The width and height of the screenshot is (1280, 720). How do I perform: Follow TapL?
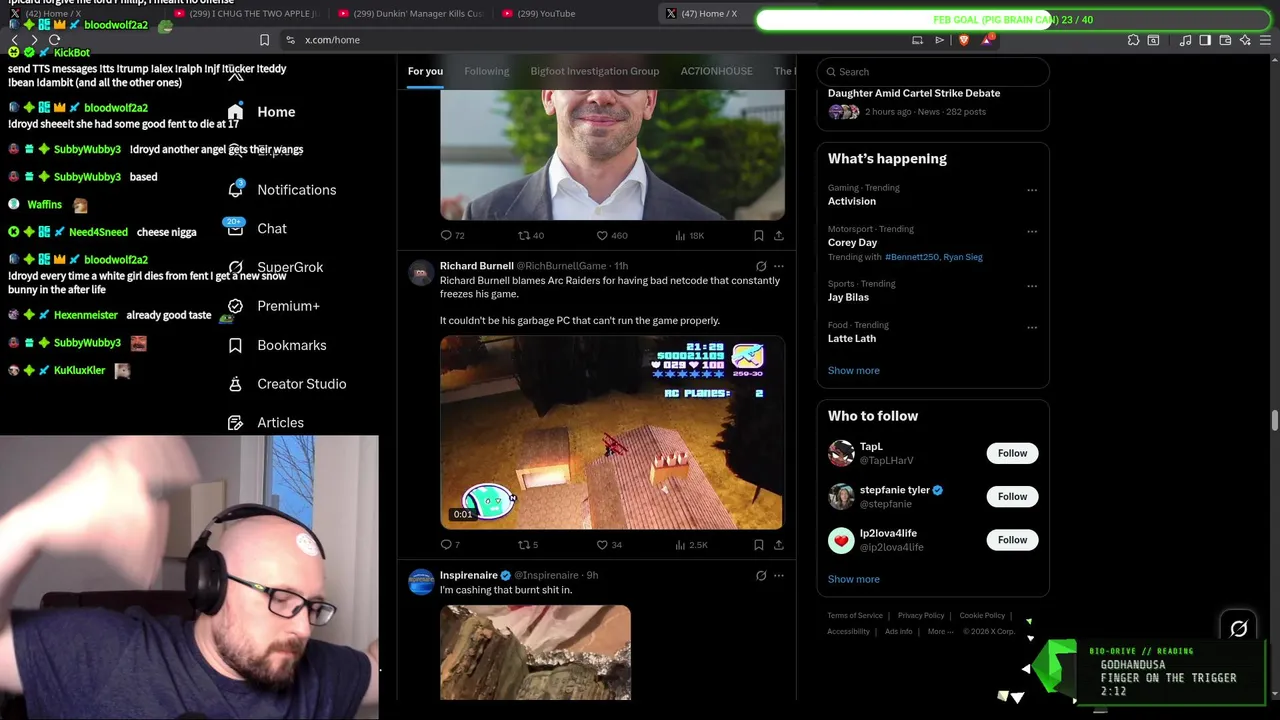[x=1012, y=454]
